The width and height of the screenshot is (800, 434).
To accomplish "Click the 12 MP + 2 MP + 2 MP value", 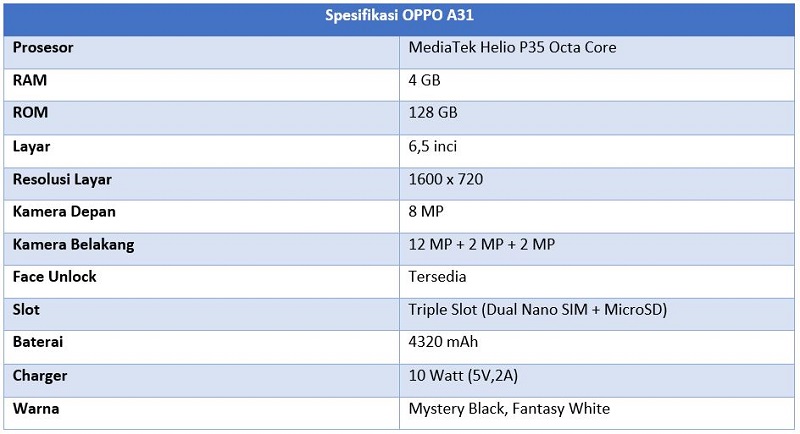I will pos(481,245).
